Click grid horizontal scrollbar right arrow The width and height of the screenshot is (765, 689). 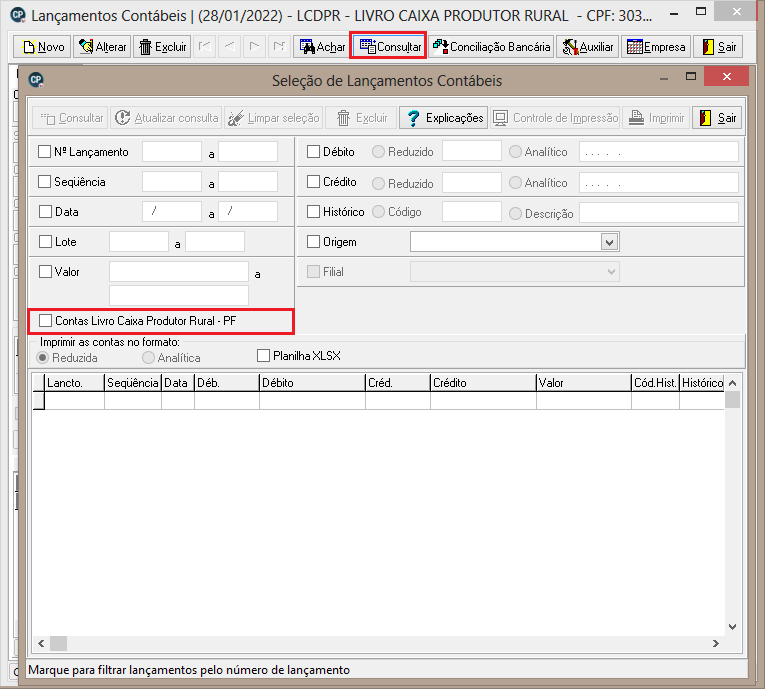click(x=715, y=644)
